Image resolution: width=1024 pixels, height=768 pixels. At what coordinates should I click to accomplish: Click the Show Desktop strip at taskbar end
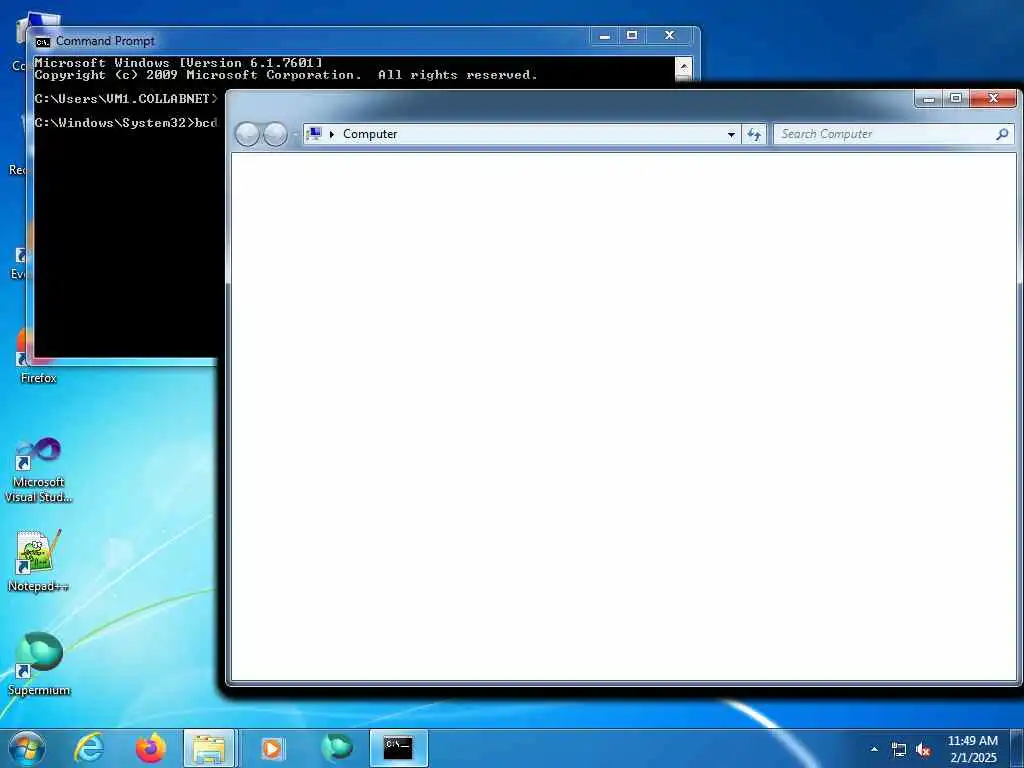coord(1017,749)
